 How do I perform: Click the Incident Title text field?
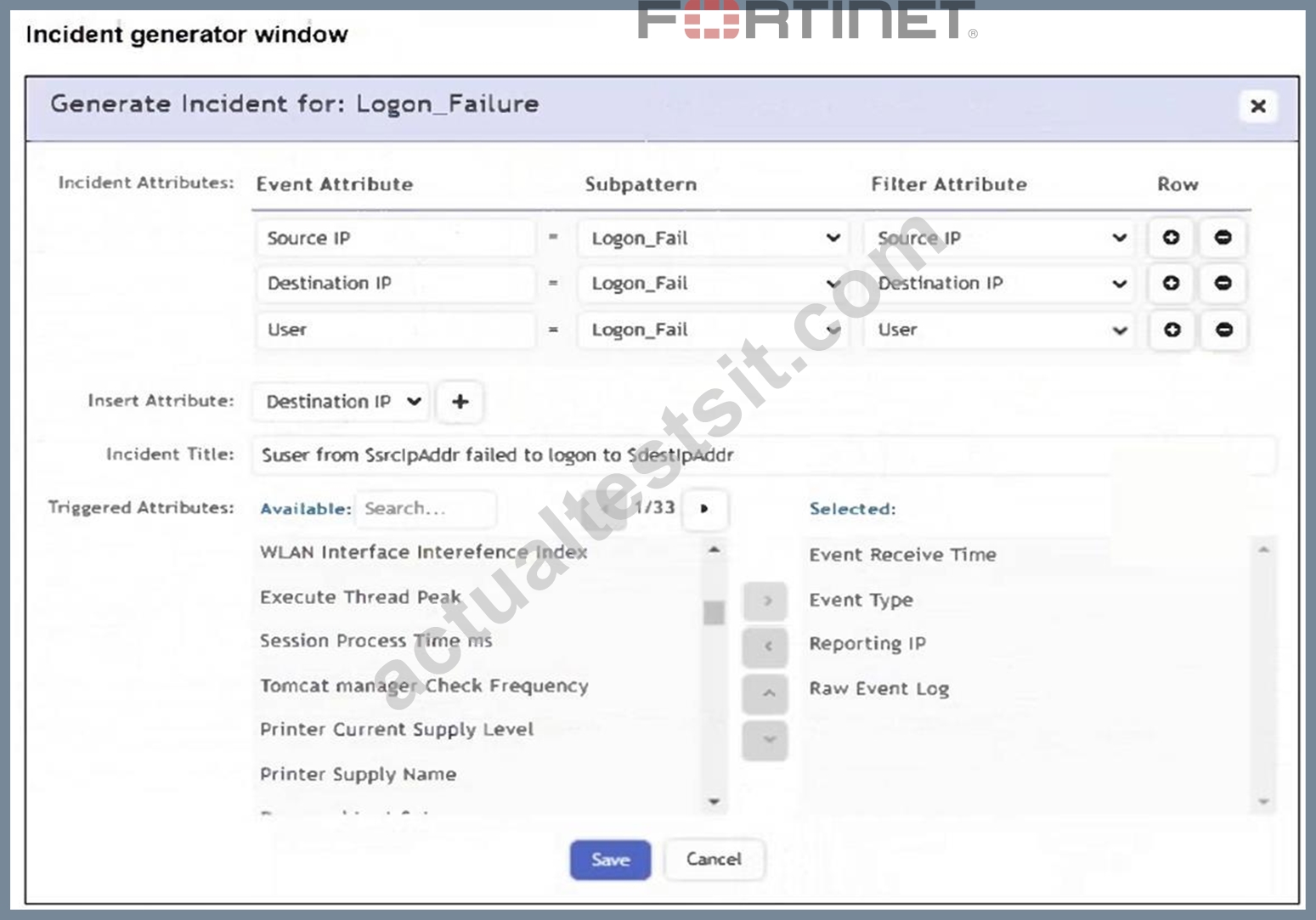763,455
